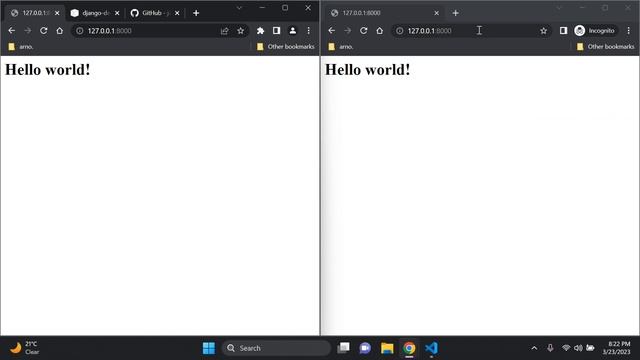Open arno bookmark folder in left window
Viewport: 640px width, 360px height.
point(21,47)
